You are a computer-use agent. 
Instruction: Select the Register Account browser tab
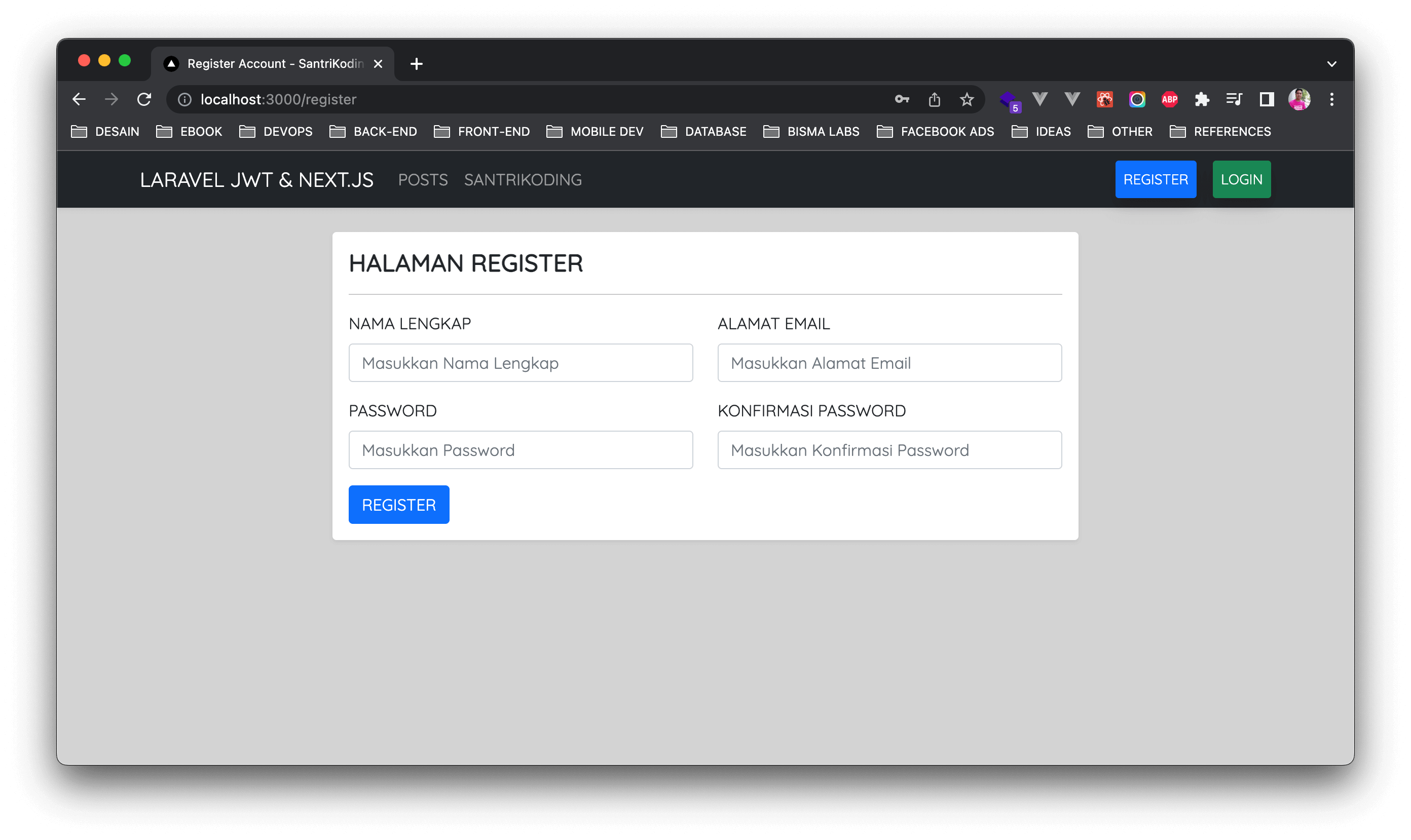coord(275,64)
